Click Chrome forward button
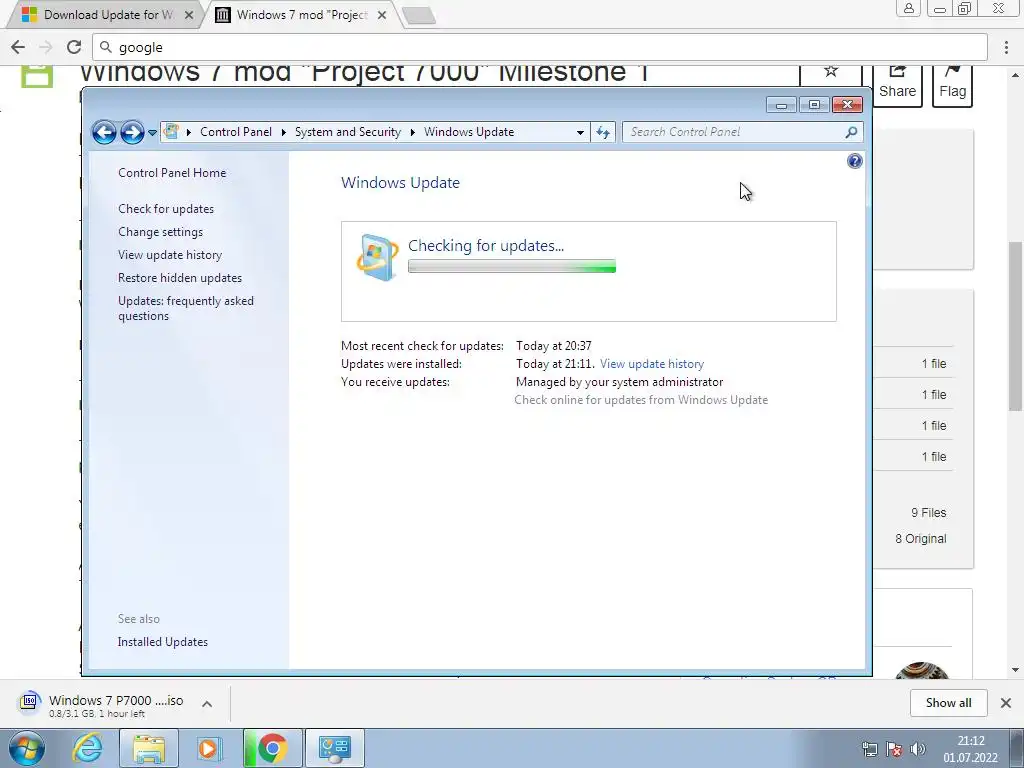 [x=46, y=47]
